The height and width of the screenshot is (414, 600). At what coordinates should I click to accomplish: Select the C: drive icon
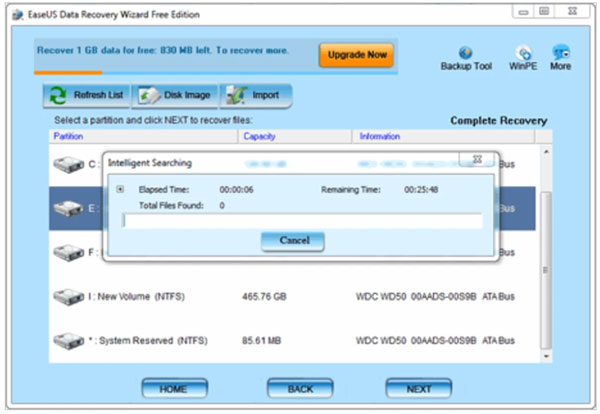68,165
